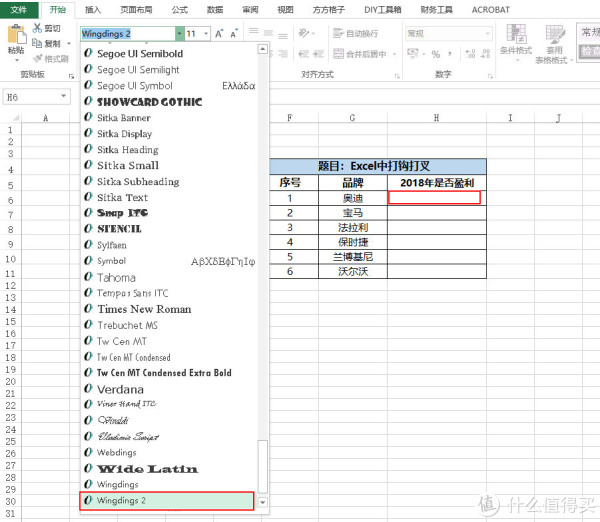Select the Symbol font
600x522 pixels.
tap(169, 261)
